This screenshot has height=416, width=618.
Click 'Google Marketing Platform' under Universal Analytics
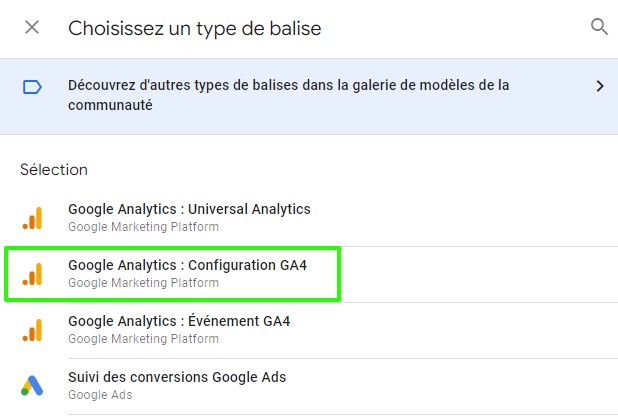pos(143,227)
